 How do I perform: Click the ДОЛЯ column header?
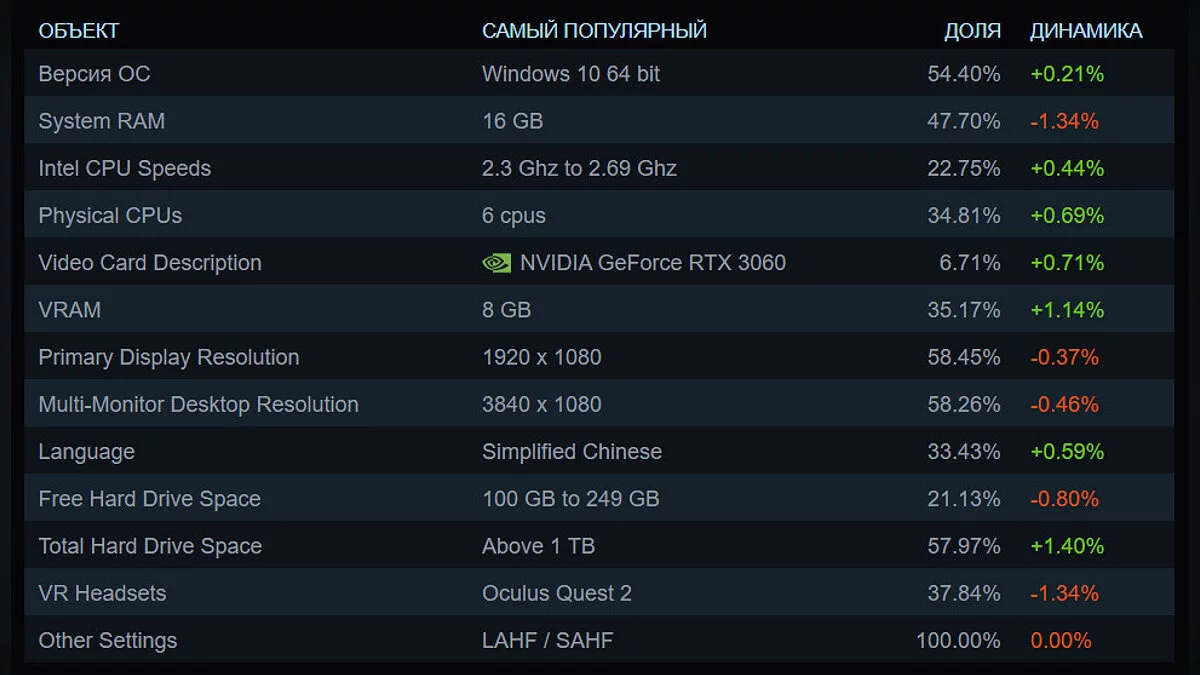tap(972, 31)
